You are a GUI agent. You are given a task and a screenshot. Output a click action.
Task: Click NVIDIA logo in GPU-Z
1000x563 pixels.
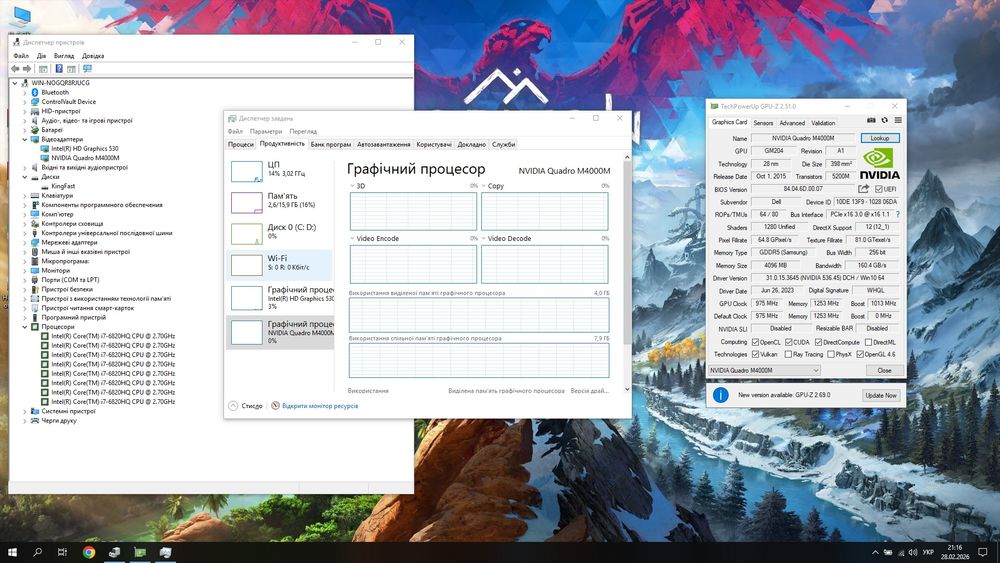pos(879,164)
